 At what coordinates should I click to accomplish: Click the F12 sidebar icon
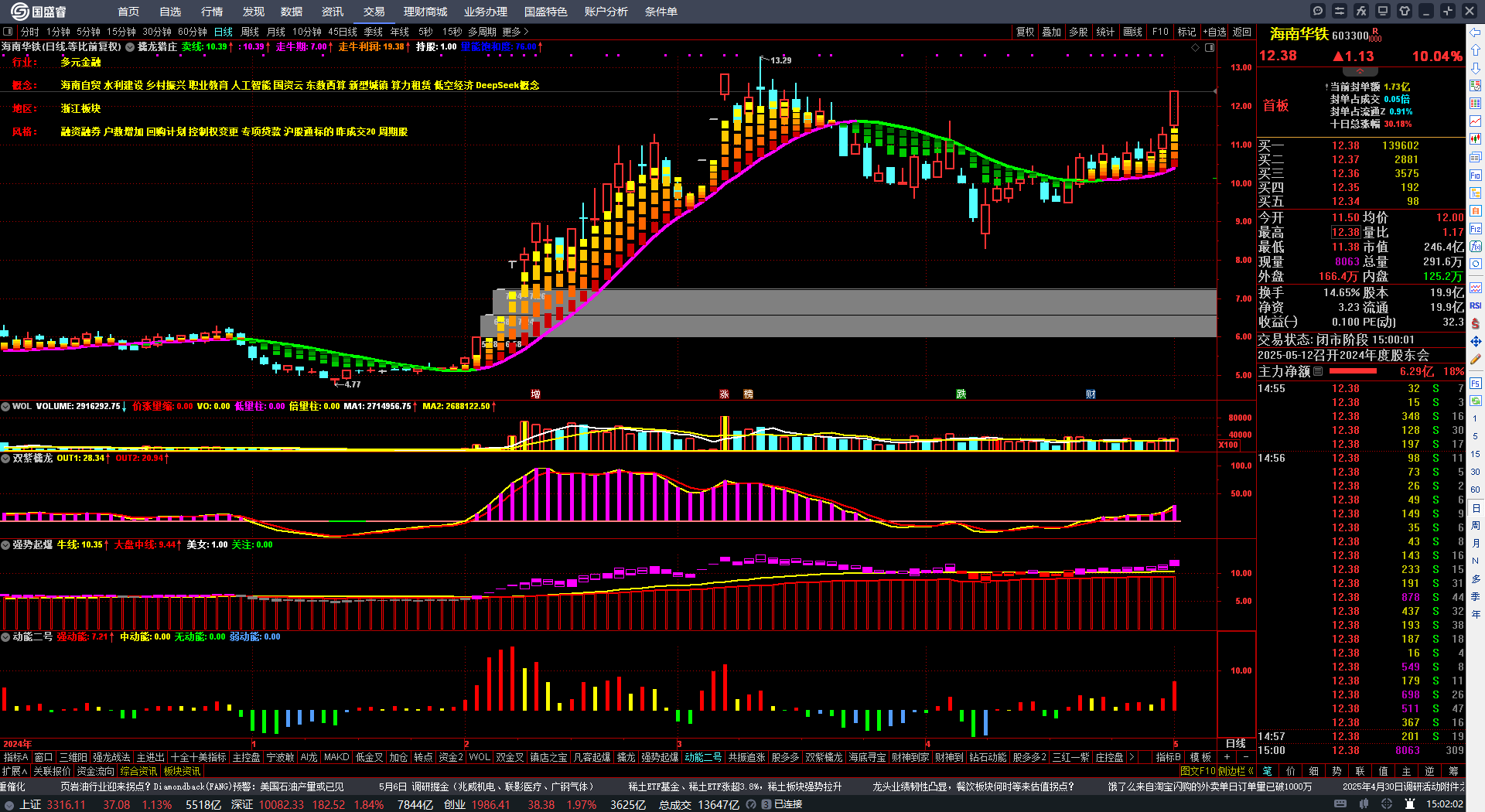point(1476,229)
